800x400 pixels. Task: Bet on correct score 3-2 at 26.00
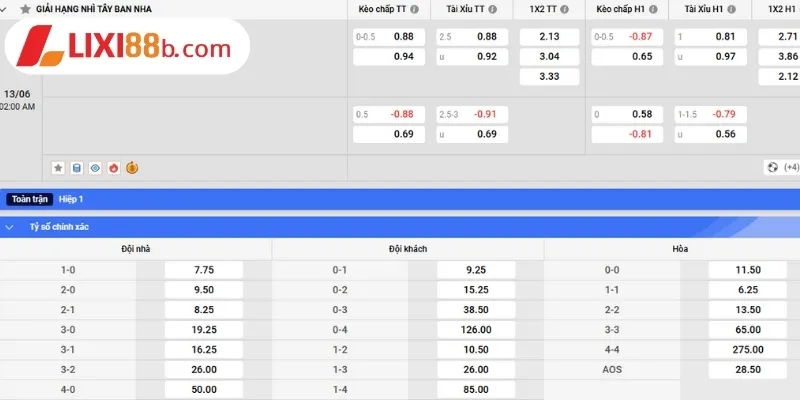204,369
